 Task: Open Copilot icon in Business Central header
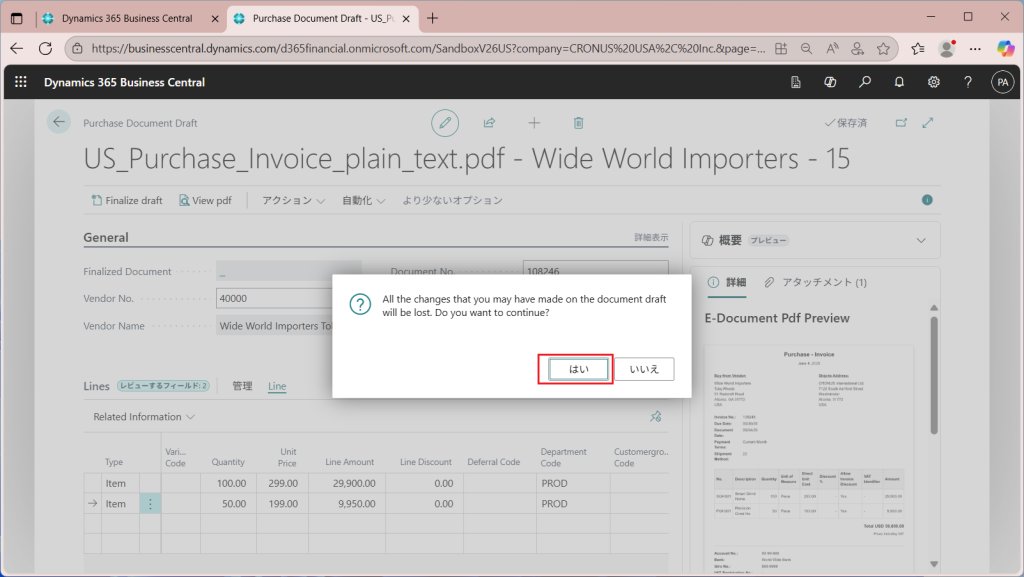[830, 82]
